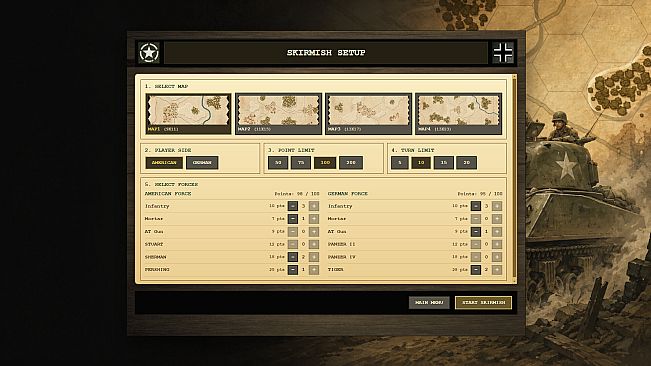Click the 'German Force' heading
Screen dimensions: 651x366
tap(348, 193)
